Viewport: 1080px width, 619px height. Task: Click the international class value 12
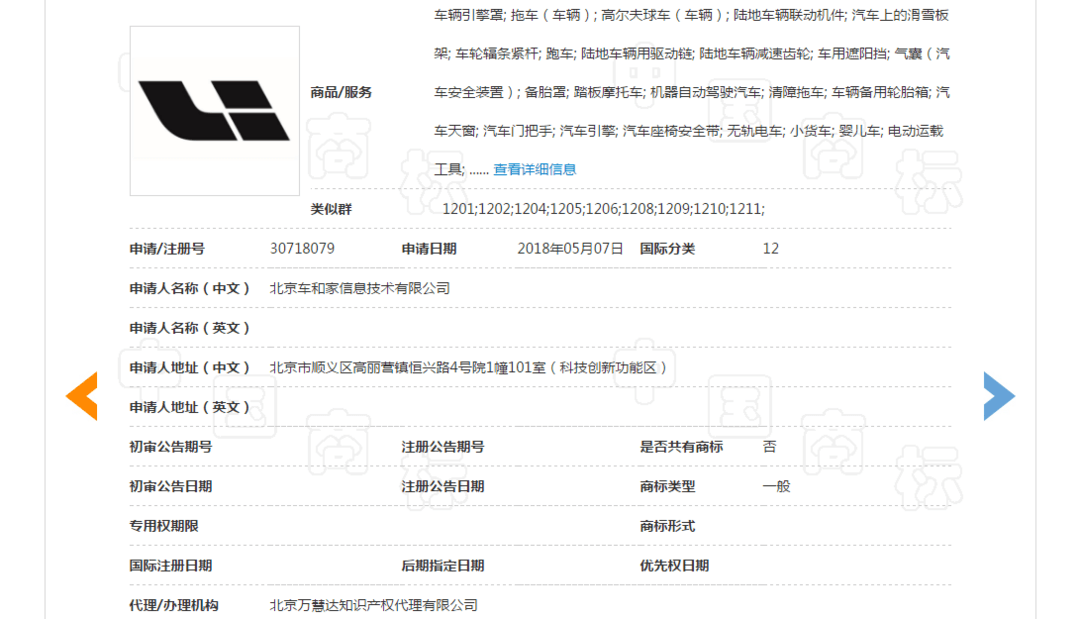pyautogui.click(x=771, y=249)
